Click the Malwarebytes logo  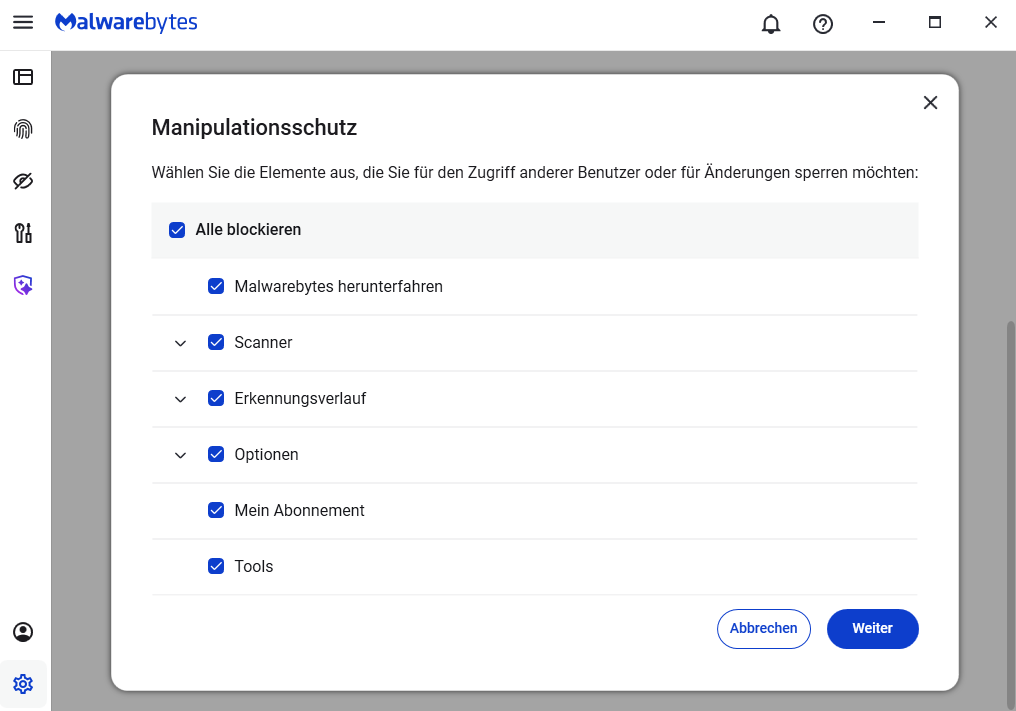pyautogui.click(x=126, y=22)
